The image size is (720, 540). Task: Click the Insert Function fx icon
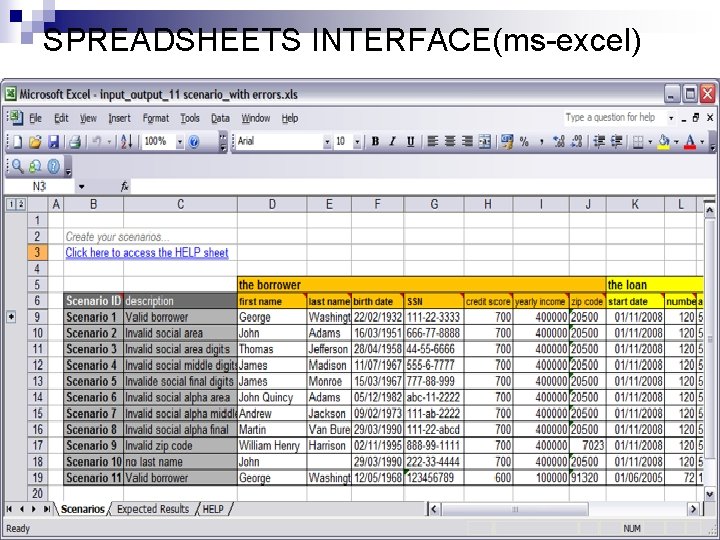pyautogui.click(x=124, y=186)
